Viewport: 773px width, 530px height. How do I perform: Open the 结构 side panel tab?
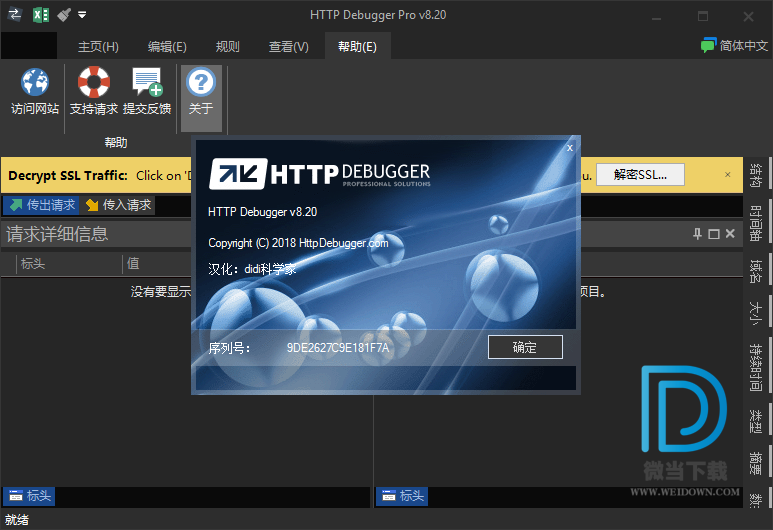(755, 175)
